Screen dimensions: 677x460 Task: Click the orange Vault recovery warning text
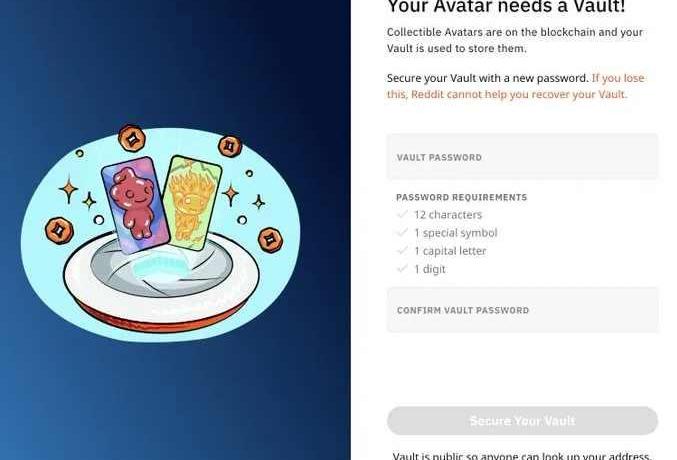point(516,86)
